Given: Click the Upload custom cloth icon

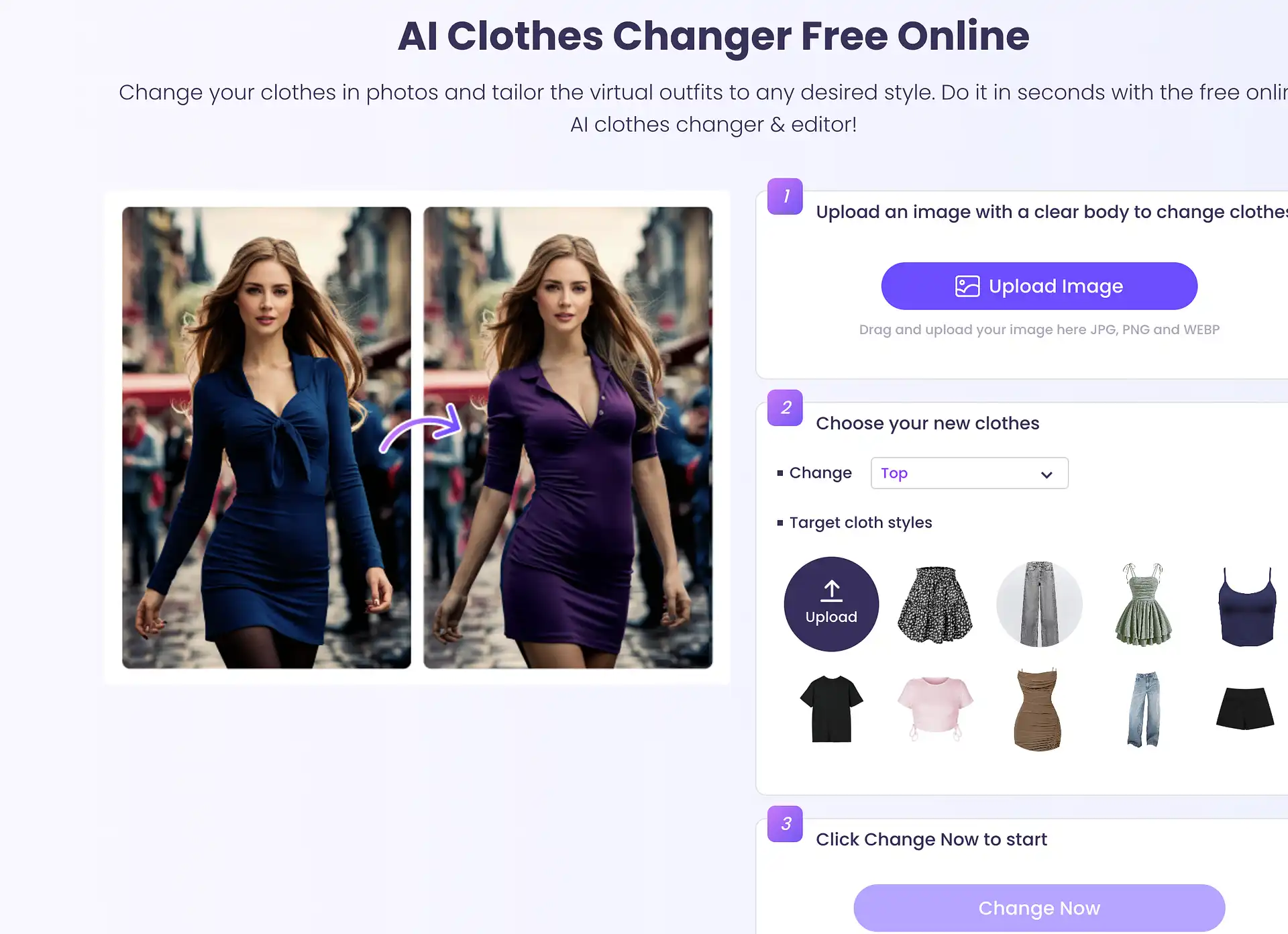Looking at the screenshot, I should pos(831,600).
